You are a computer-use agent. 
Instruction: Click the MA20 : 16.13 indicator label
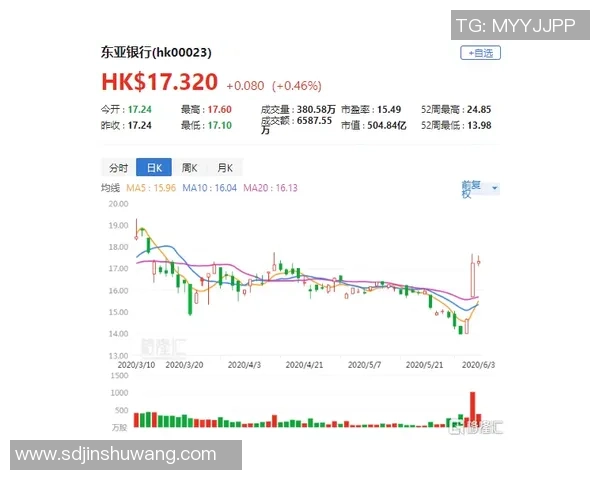(270, 188)
